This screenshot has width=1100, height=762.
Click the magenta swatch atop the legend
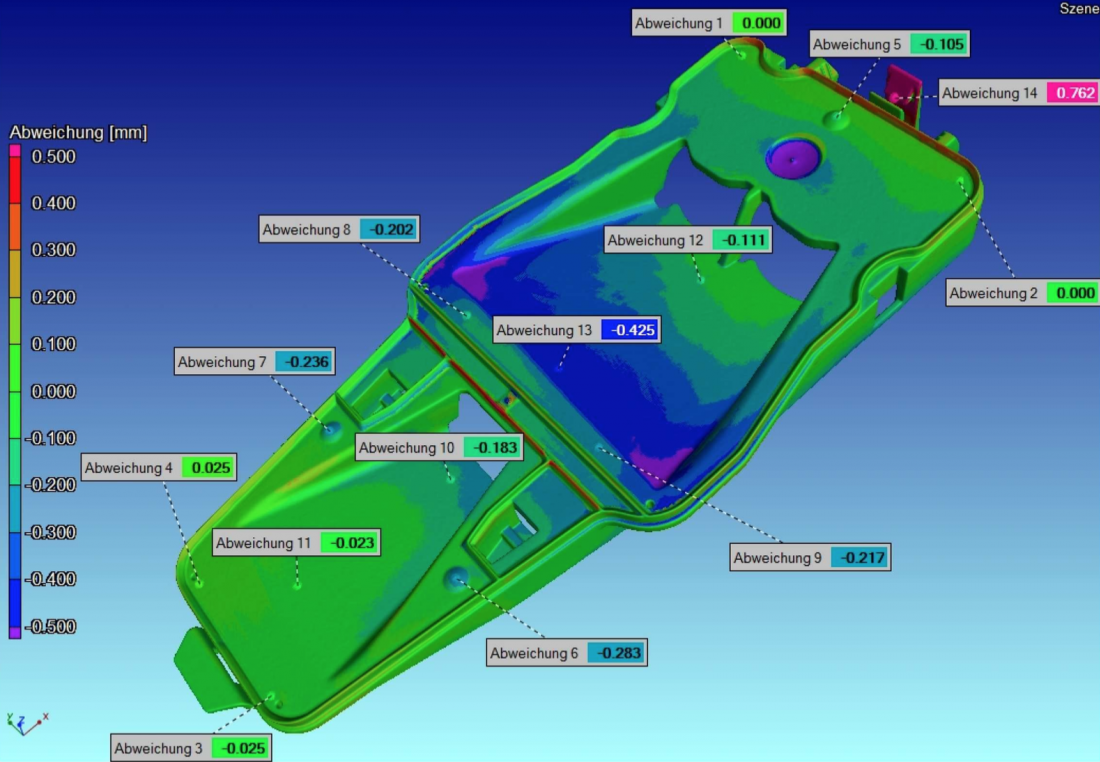tap(15, 150)
